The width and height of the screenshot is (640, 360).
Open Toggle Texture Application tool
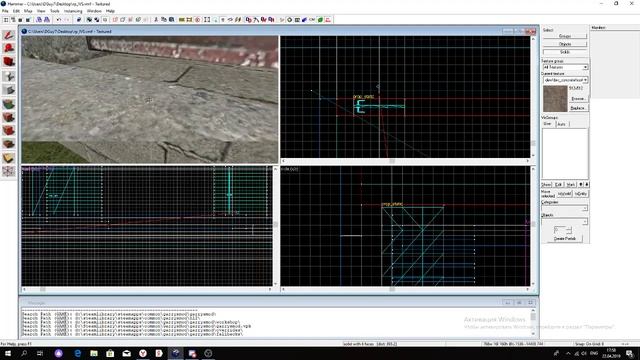point(9,104)
